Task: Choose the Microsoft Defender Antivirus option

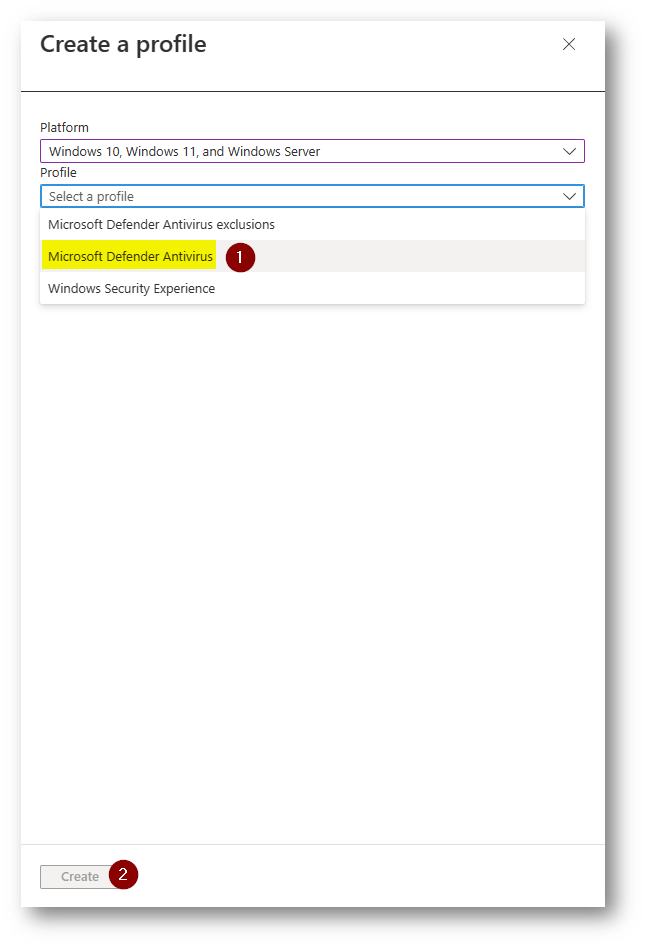Action: (312, 257)
